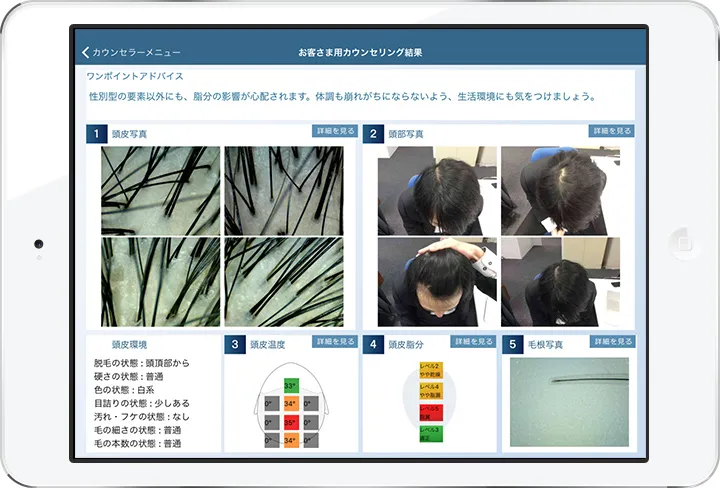Click the red 35° temperature cell

coord(290,422)
